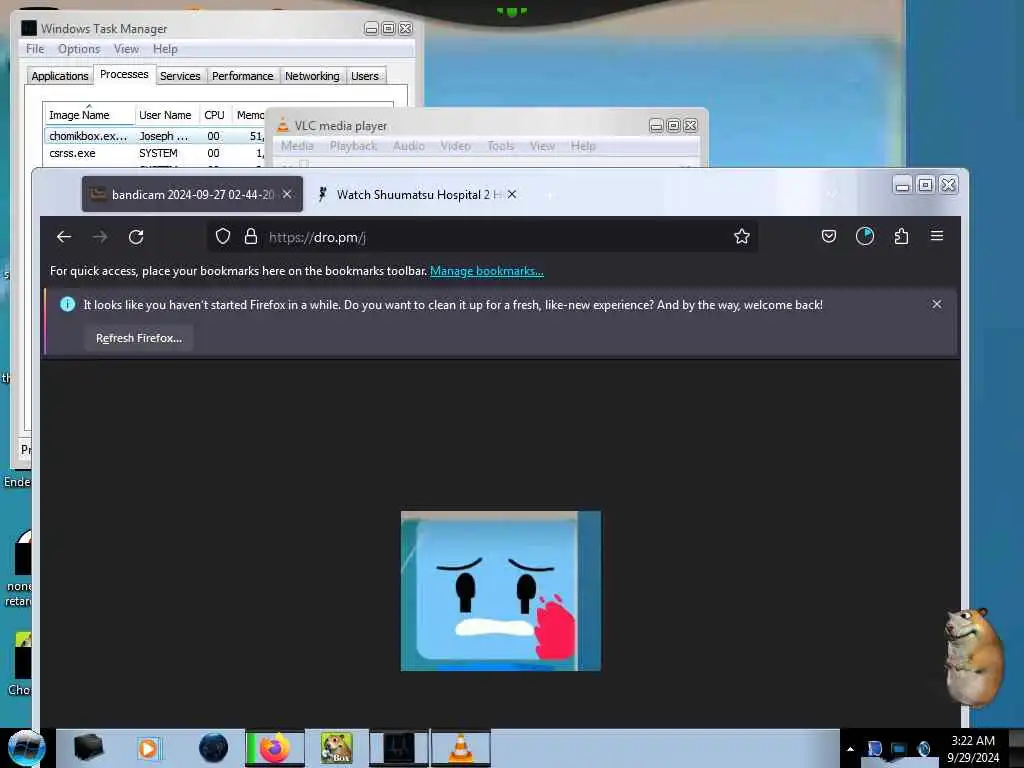
Task: Go back in Firefox
Action: [x=64, y=237]
